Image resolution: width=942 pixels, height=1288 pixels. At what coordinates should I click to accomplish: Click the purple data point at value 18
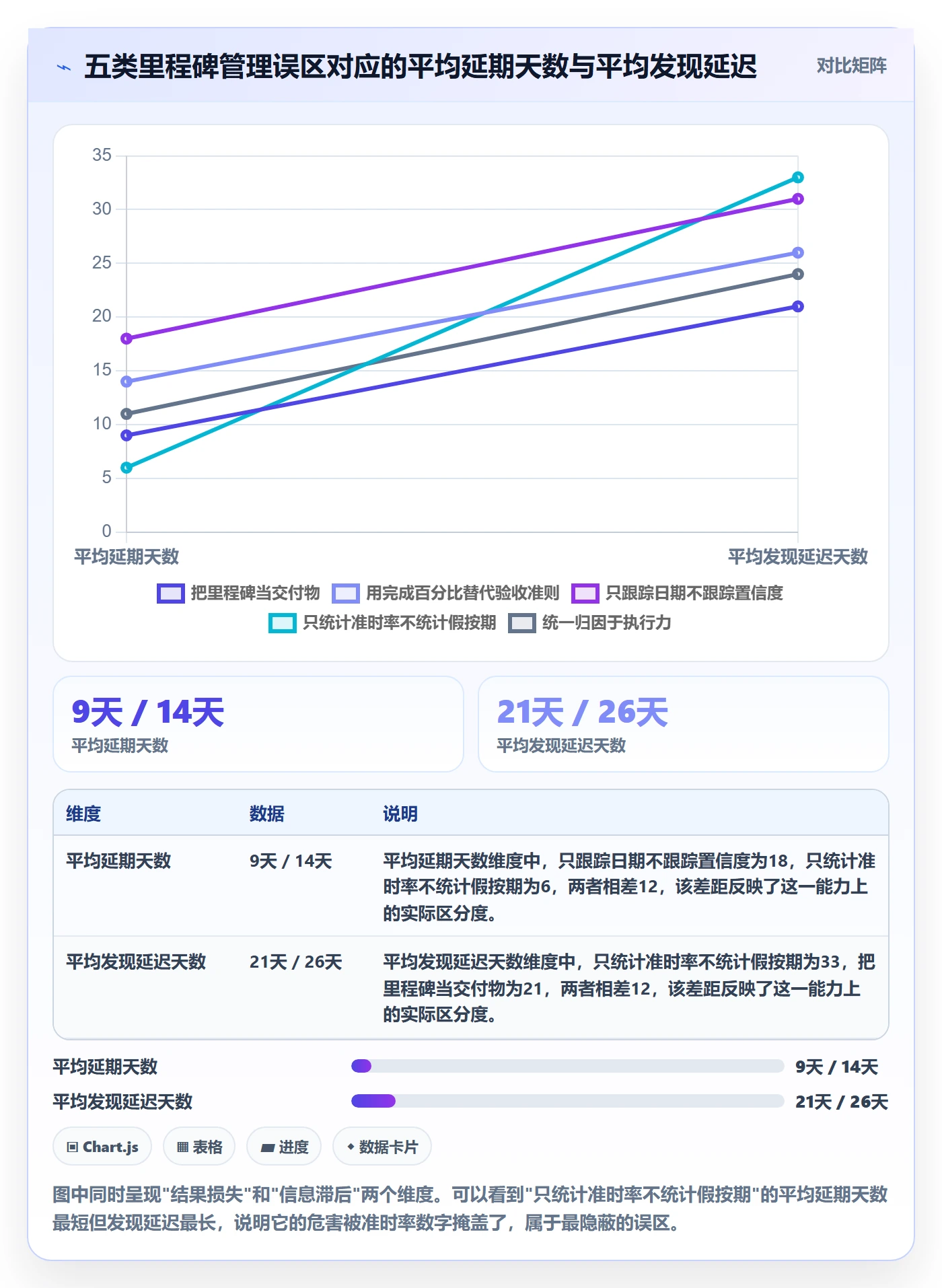point(126,338)
